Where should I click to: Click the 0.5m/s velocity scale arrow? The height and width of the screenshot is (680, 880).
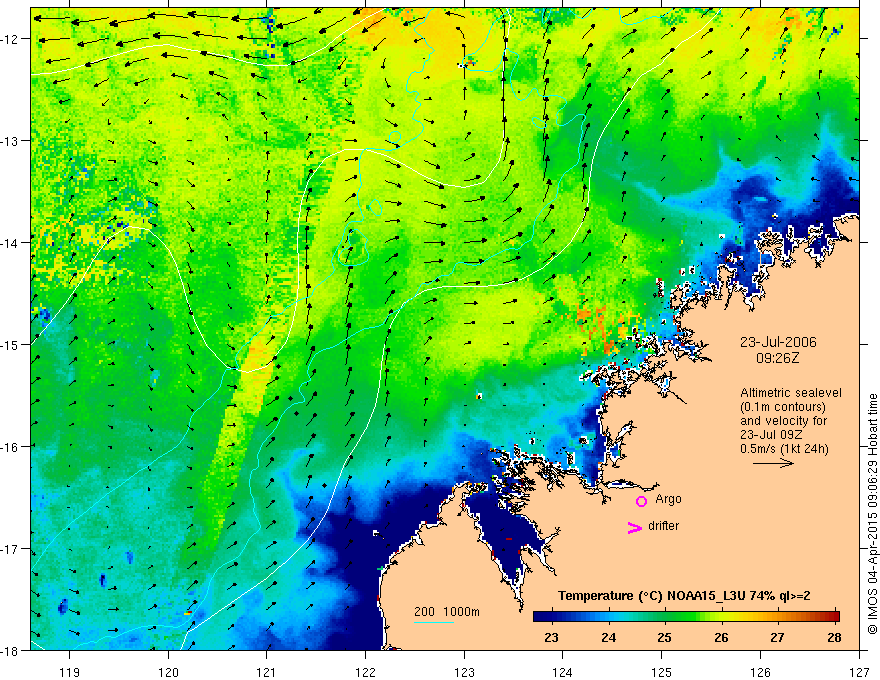[x=773, y=463]
